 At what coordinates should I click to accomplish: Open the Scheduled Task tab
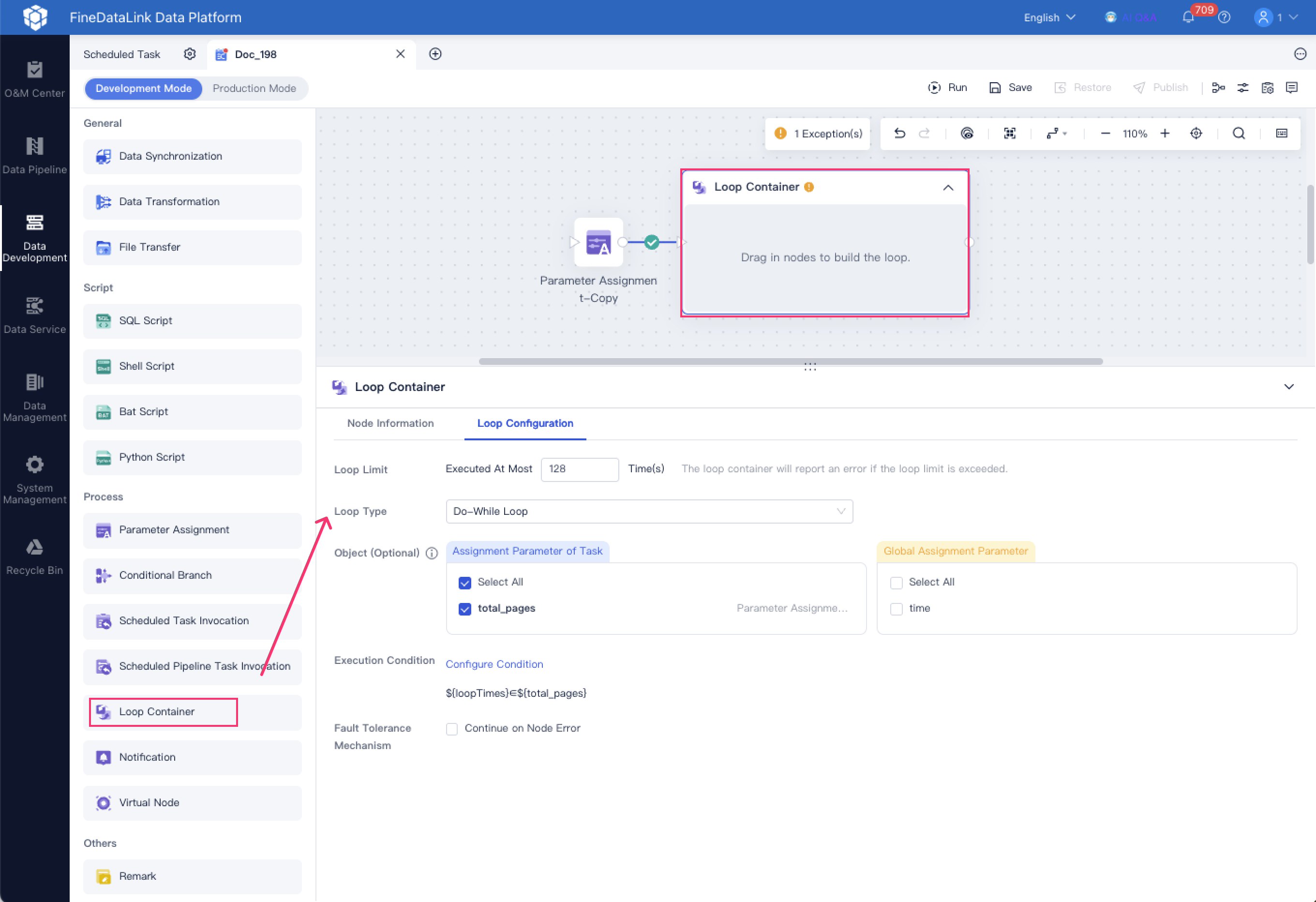pyautogui.click(x=122, y=54)
